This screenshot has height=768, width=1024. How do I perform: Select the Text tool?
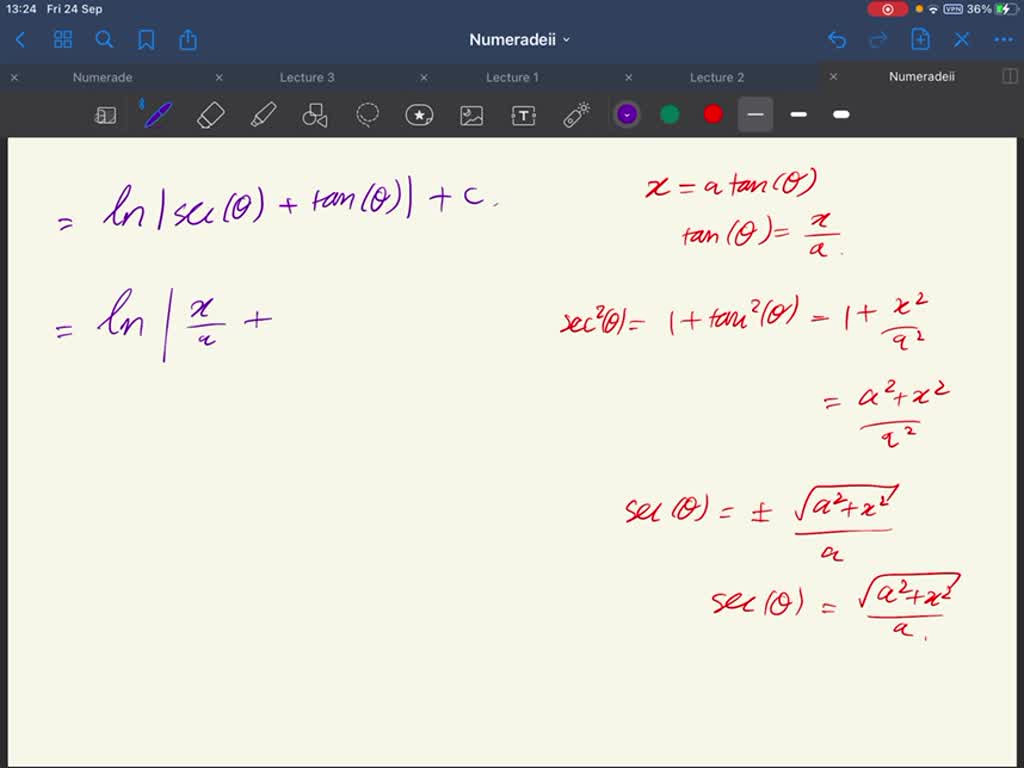pyautogui.click(x=523, y=114)
